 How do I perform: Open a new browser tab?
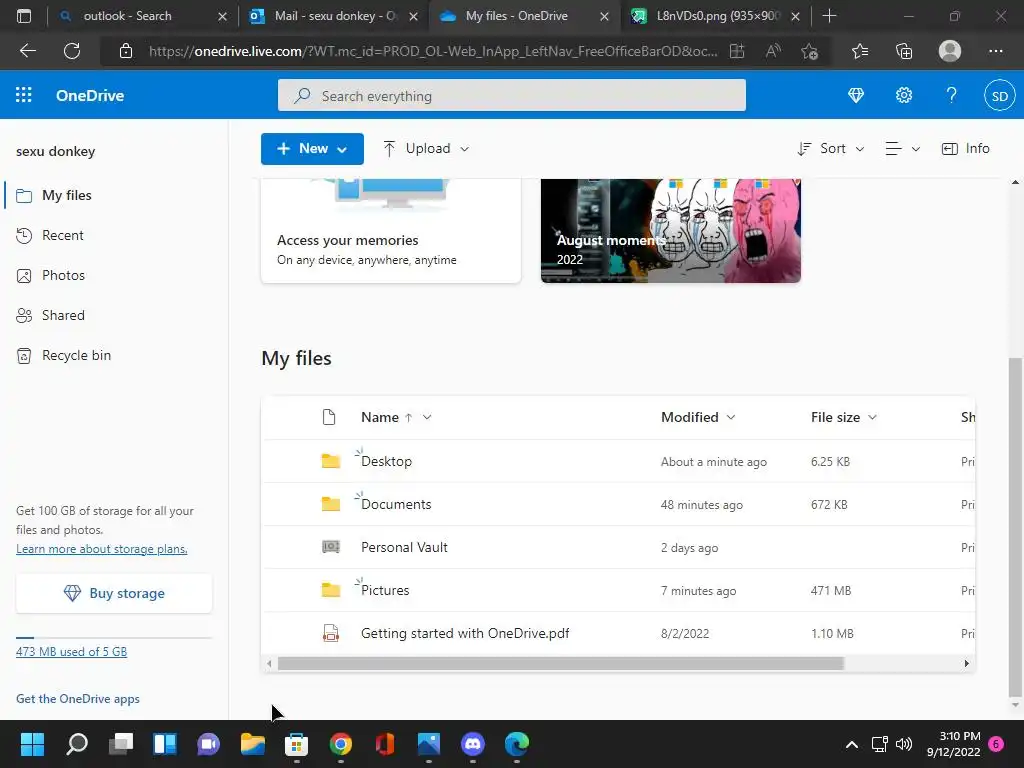coord(829,16)
